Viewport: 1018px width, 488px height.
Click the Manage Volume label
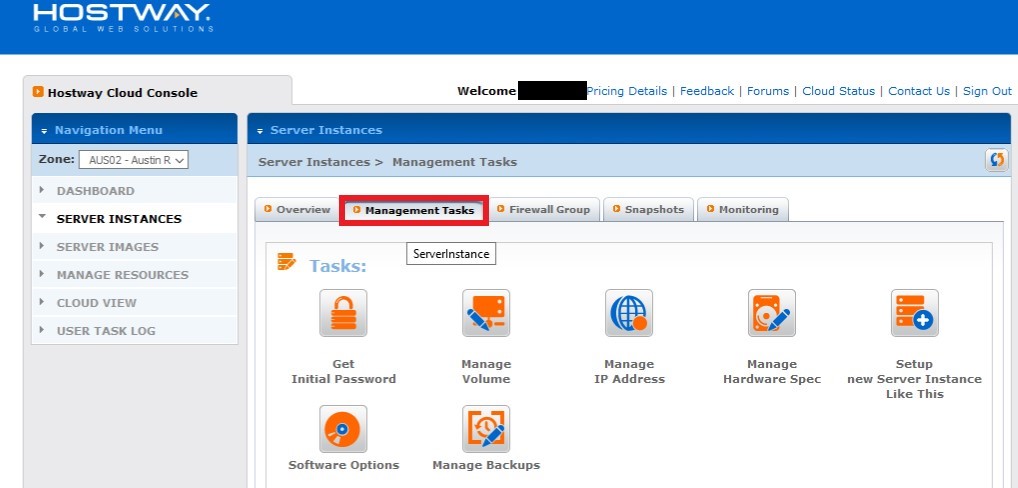(x=486, y=372)
